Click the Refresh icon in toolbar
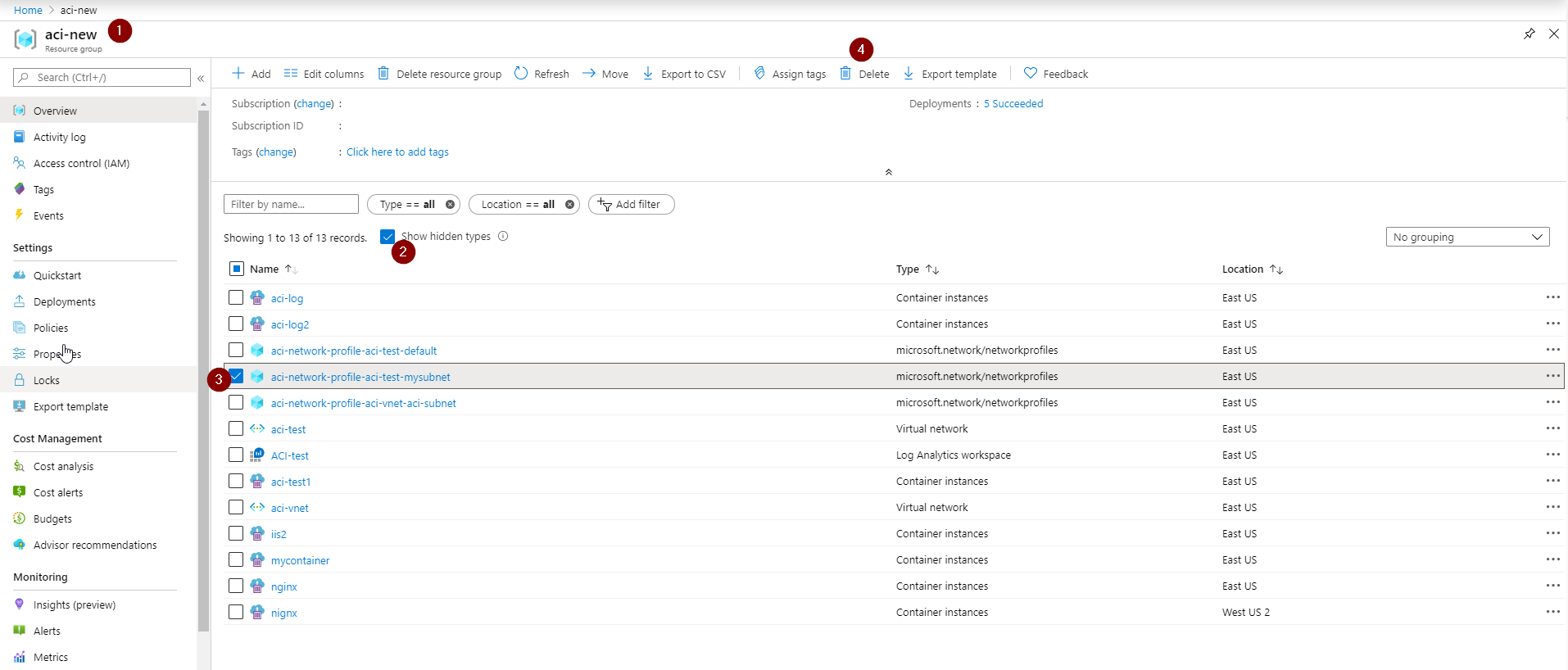This screenshot has height=670, width=1568. [x=521, y=74]
